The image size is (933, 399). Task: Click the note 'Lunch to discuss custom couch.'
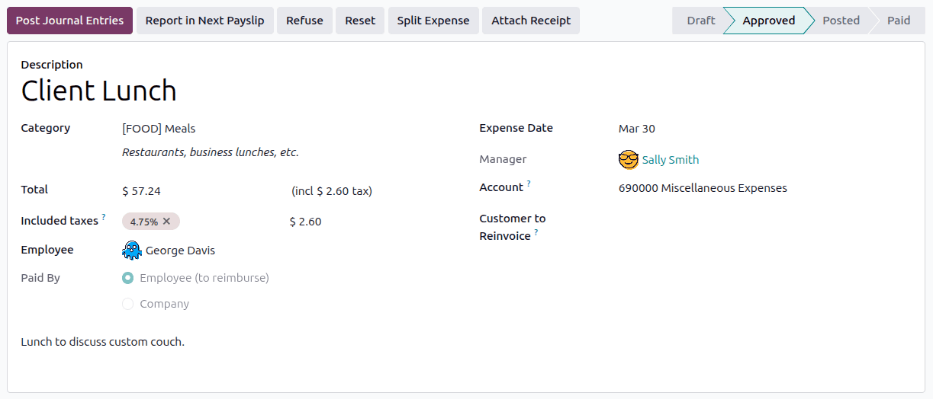(103, 343)
